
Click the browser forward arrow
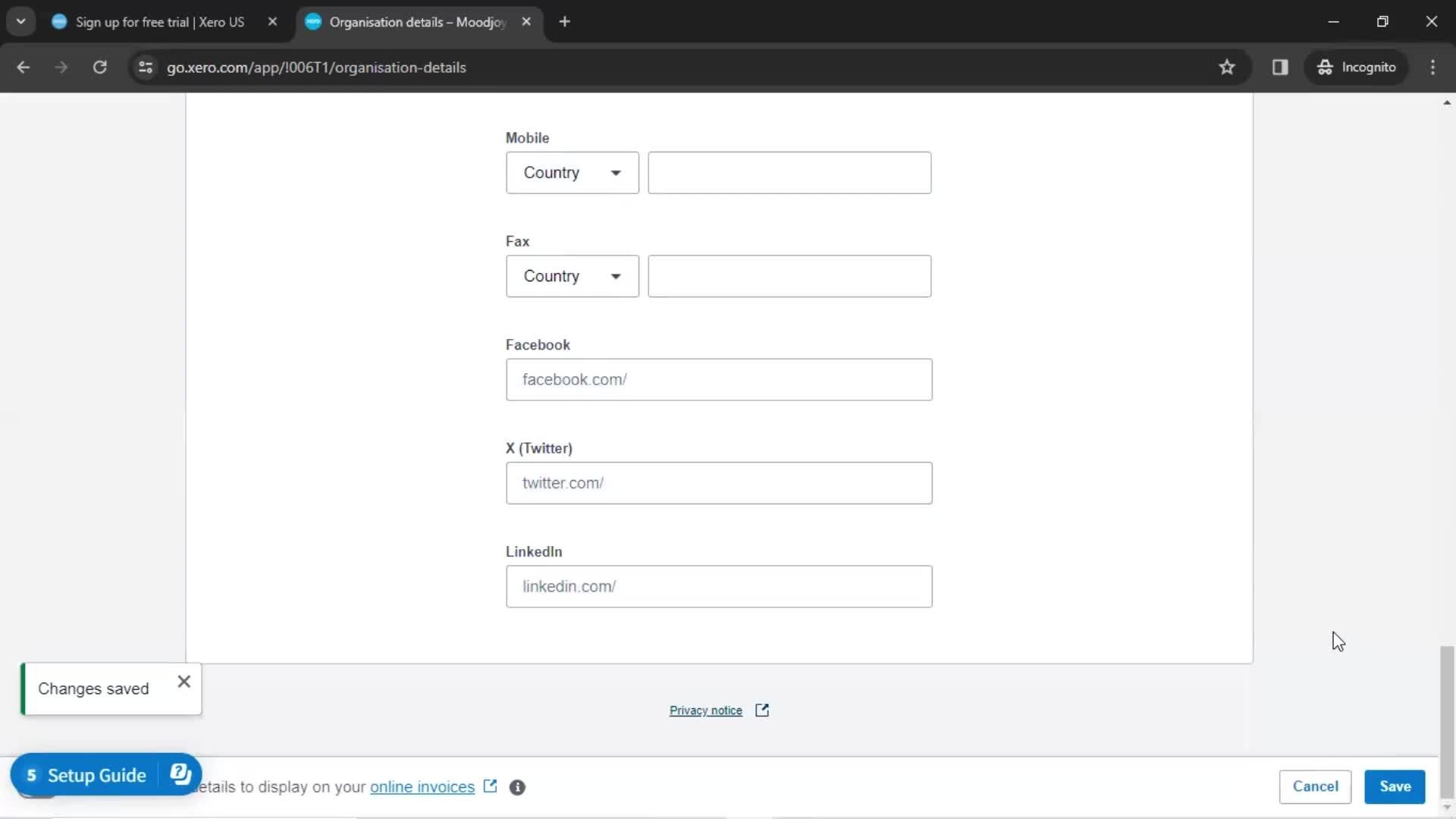[61, 67]
